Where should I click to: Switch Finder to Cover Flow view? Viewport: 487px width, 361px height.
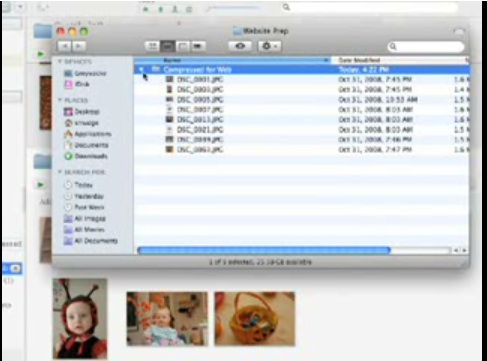198,46
